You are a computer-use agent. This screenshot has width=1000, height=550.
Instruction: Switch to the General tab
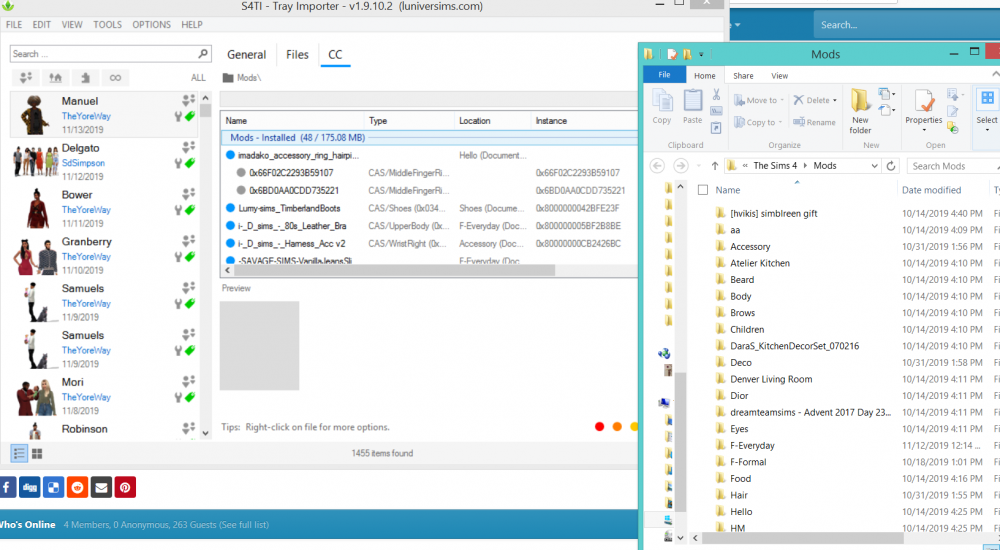(246, 55)
